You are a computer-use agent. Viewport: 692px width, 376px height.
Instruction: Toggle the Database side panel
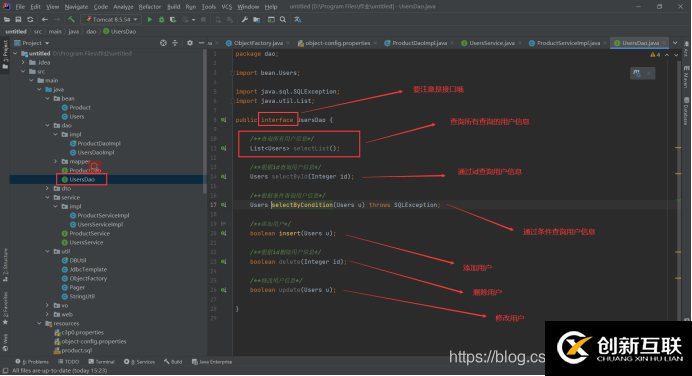coord(686,111)
